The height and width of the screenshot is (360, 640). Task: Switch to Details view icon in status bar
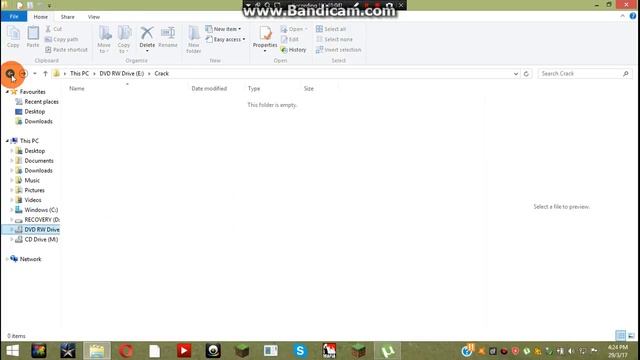click(x=620, y=336)
